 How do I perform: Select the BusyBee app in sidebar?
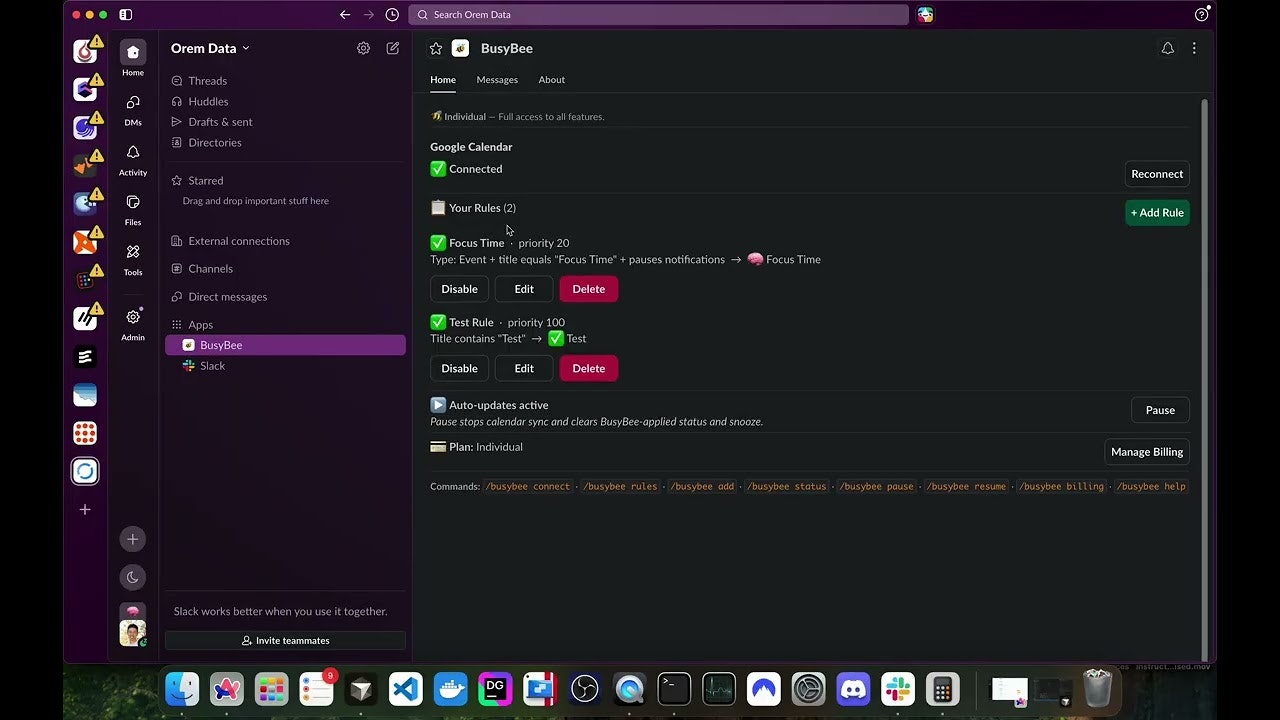coord(285,345)
